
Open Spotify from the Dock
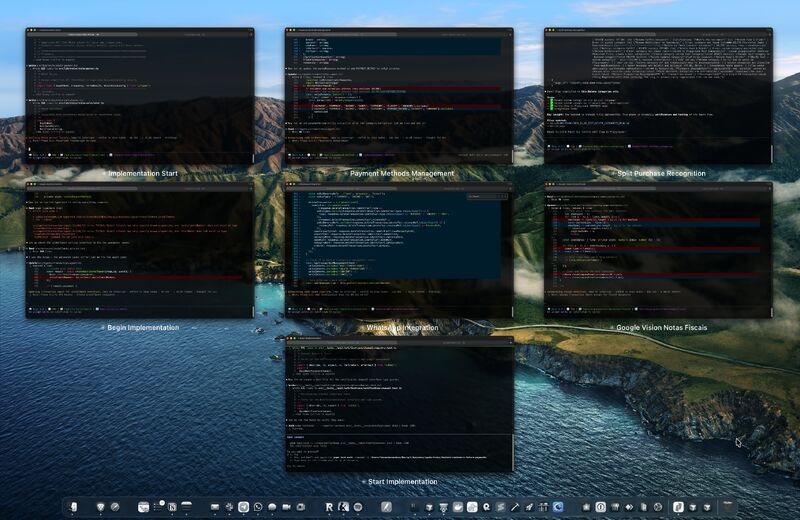point(358,507)
